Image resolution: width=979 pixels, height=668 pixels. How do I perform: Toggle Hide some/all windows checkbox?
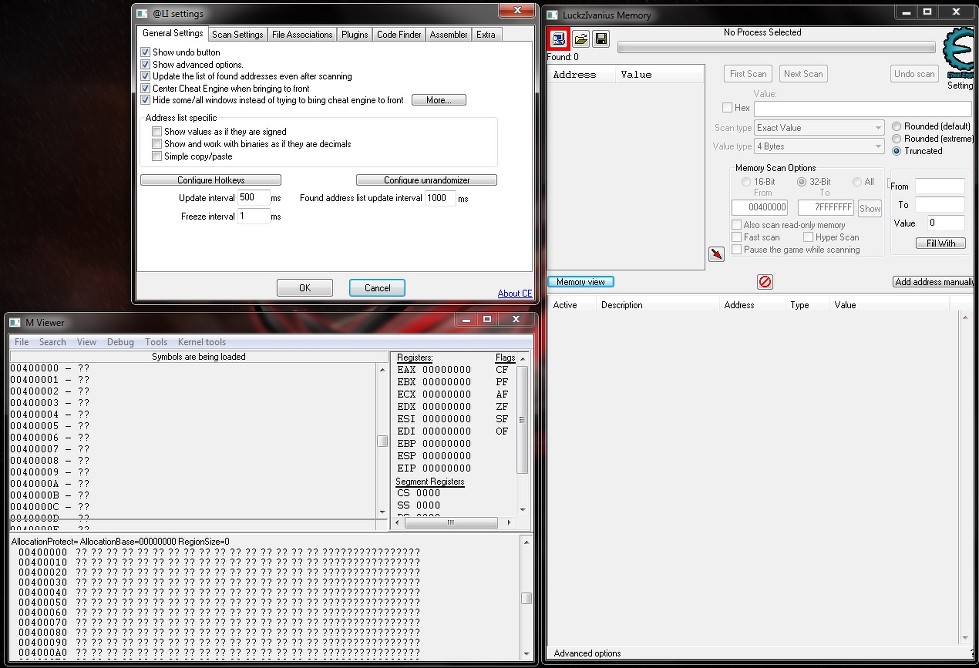(145, 100)
